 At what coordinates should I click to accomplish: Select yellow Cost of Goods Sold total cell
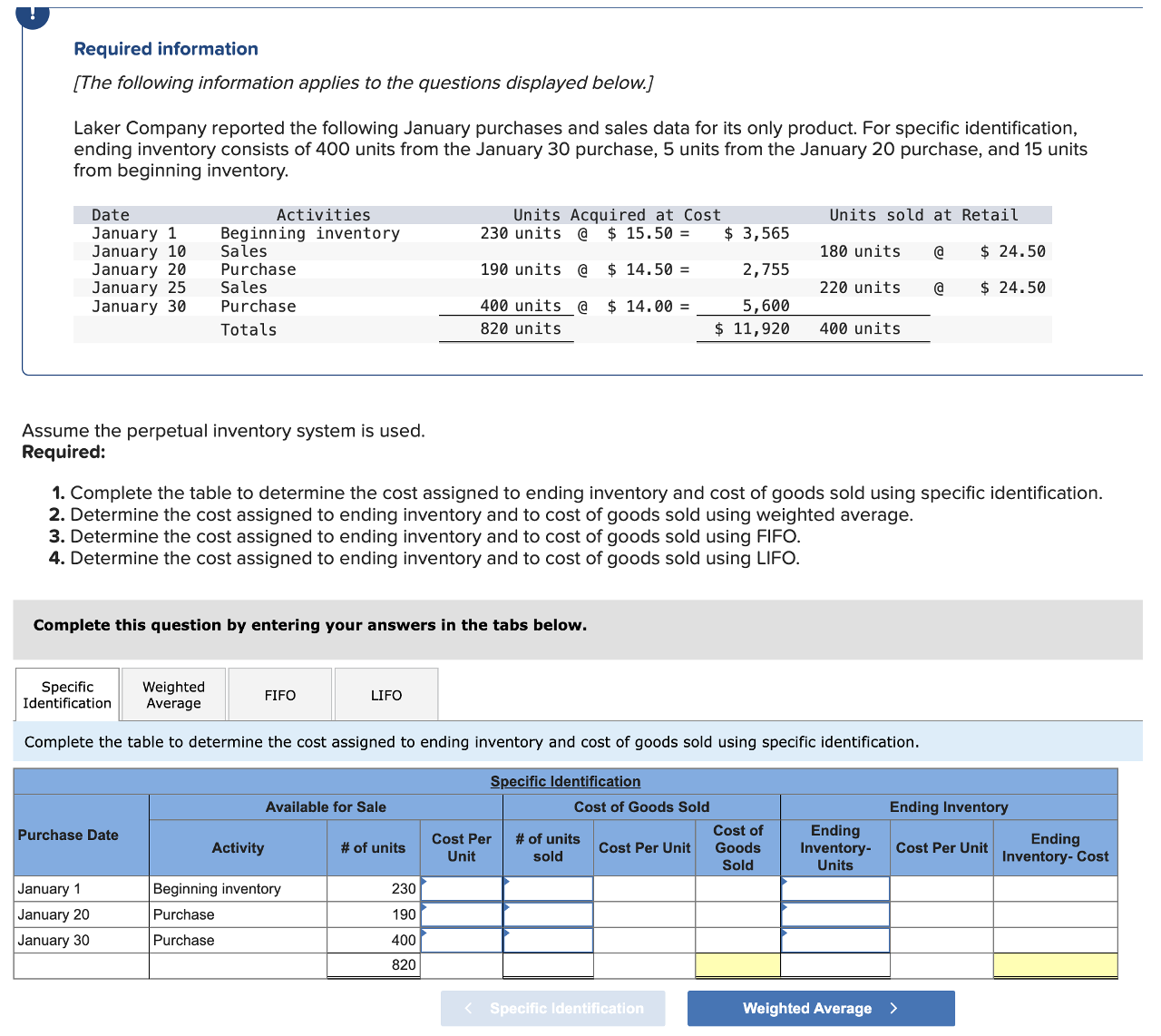click(x=737, y=964)
